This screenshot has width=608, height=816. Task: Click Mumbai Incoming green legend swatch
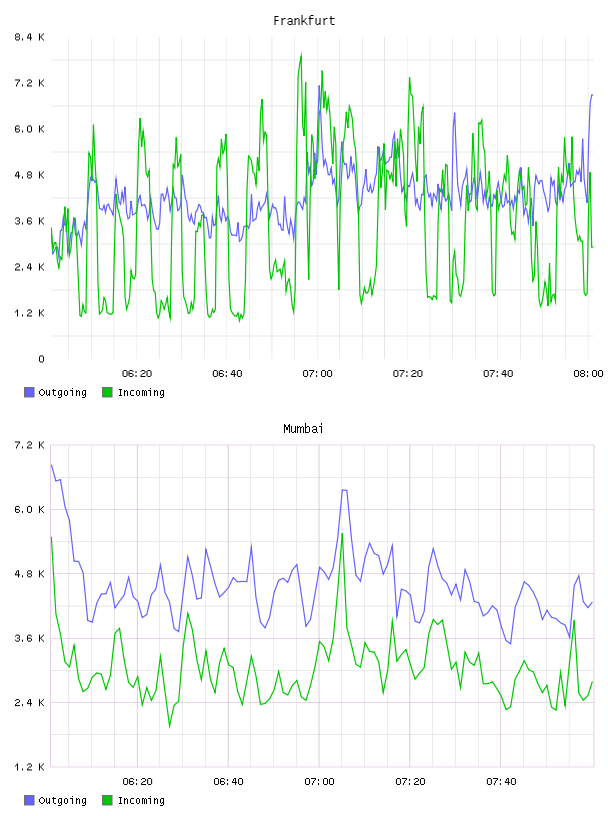107,800
